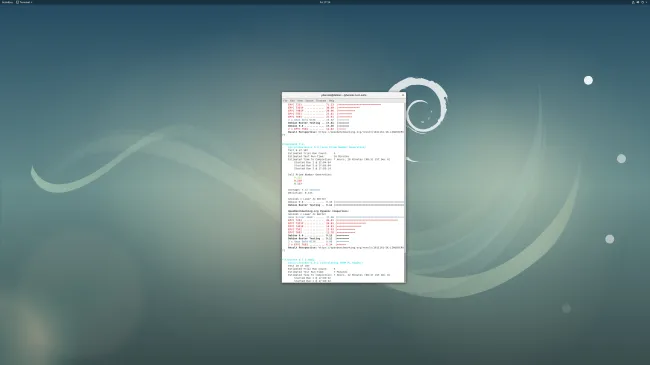Click the terminal window title bar
Screen dimensions: 650x365
click(344, 95)
